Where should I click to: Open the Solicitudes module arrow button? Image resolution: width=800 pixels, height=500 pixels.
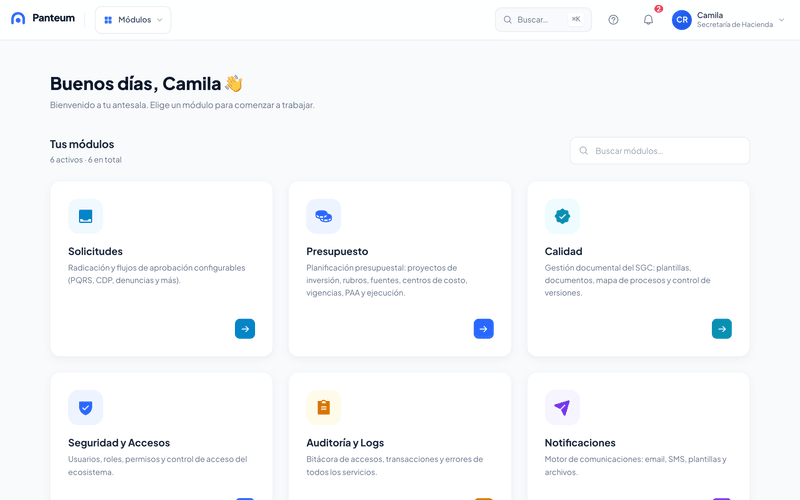(x=245, y=329)
